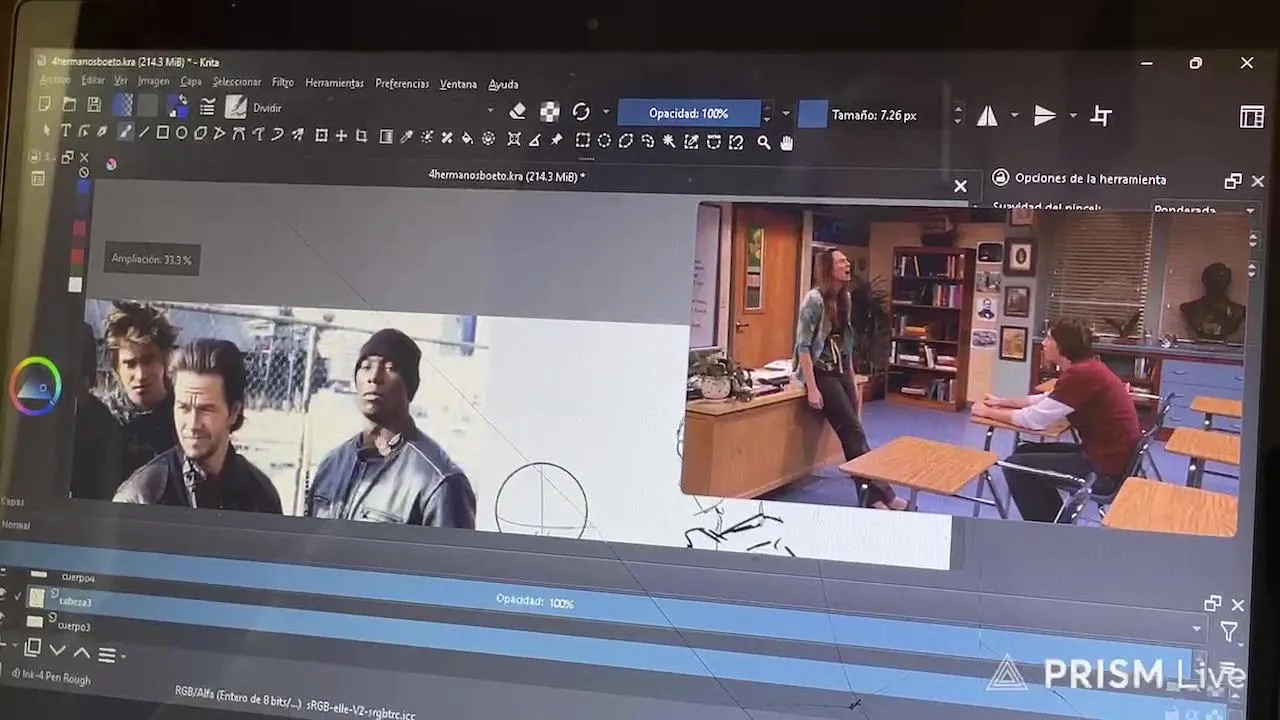Toggle the cabeza3 layer check mark

click(x=18, y=596)
